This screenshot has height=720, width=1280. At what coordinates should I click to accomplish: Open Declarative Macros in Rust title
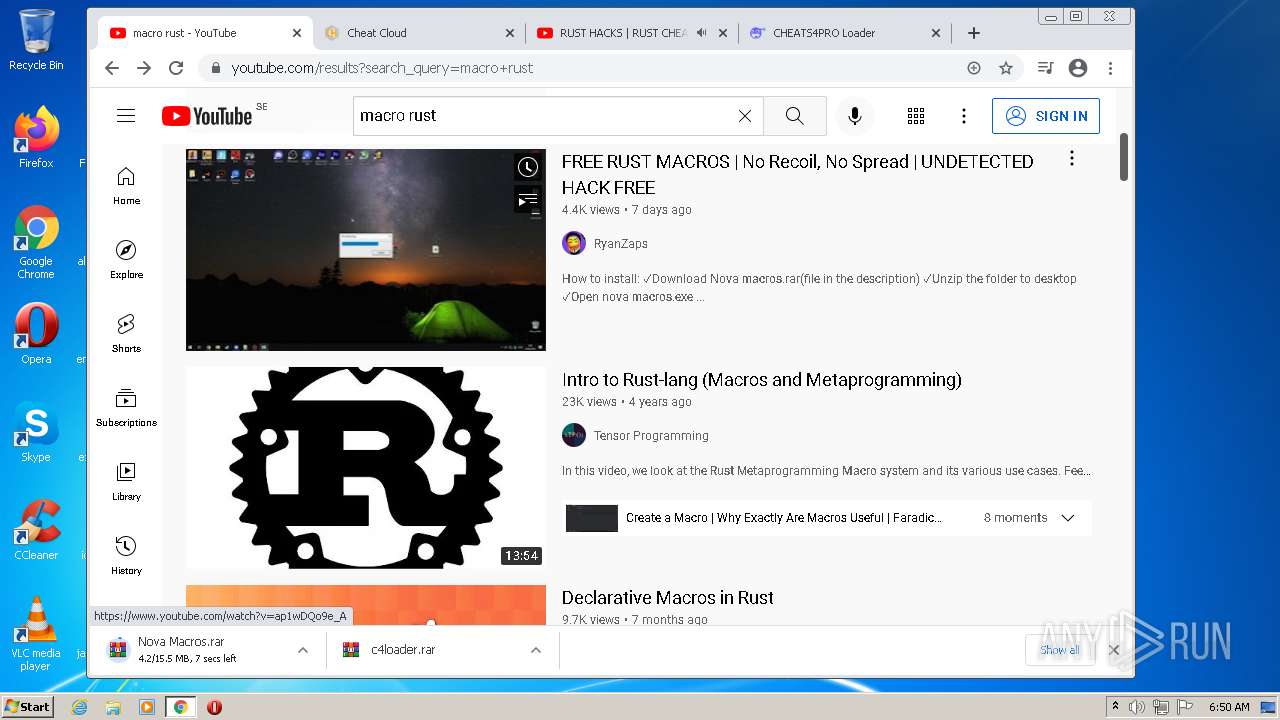(x=668, y=598)
